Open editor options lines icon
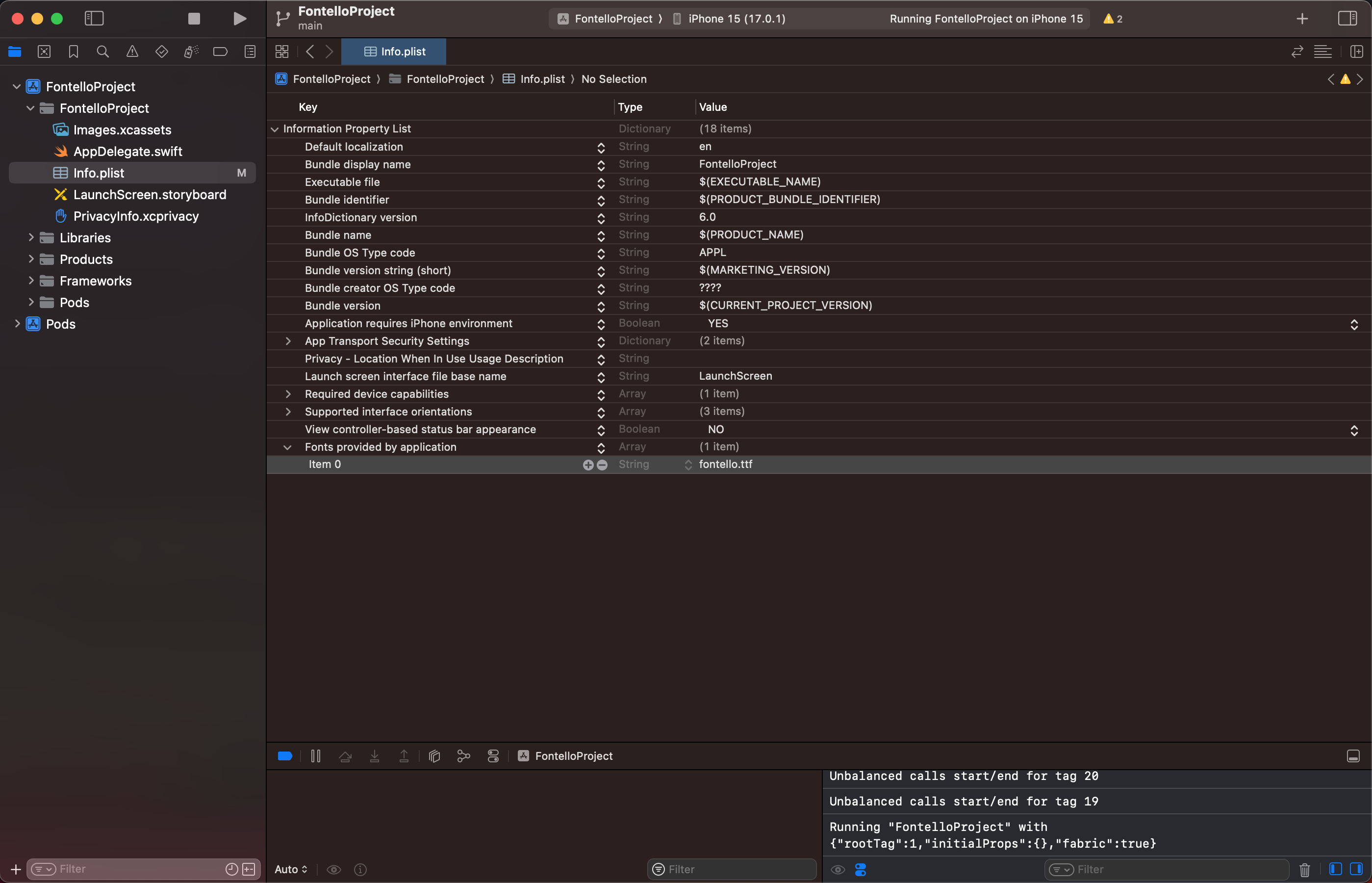This screenshot has height=883, width=1372. coord(1322,52)
